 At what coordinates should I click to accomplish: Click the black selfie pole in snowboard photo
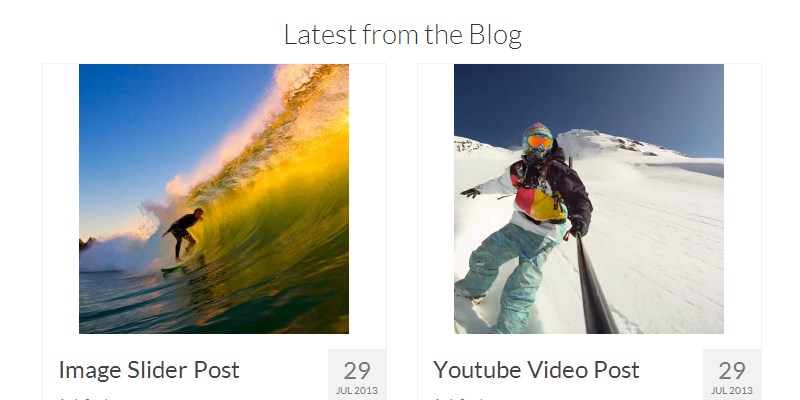click(x=594, y=286)
